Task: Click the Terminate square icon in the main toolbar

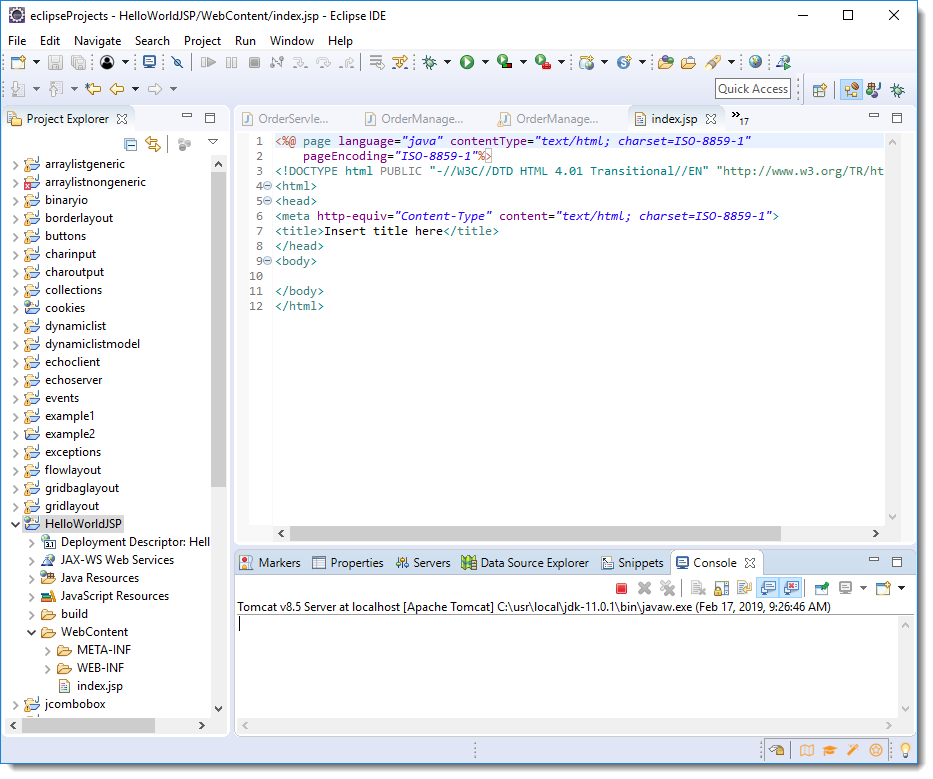Action: click(x=254, y=62)
